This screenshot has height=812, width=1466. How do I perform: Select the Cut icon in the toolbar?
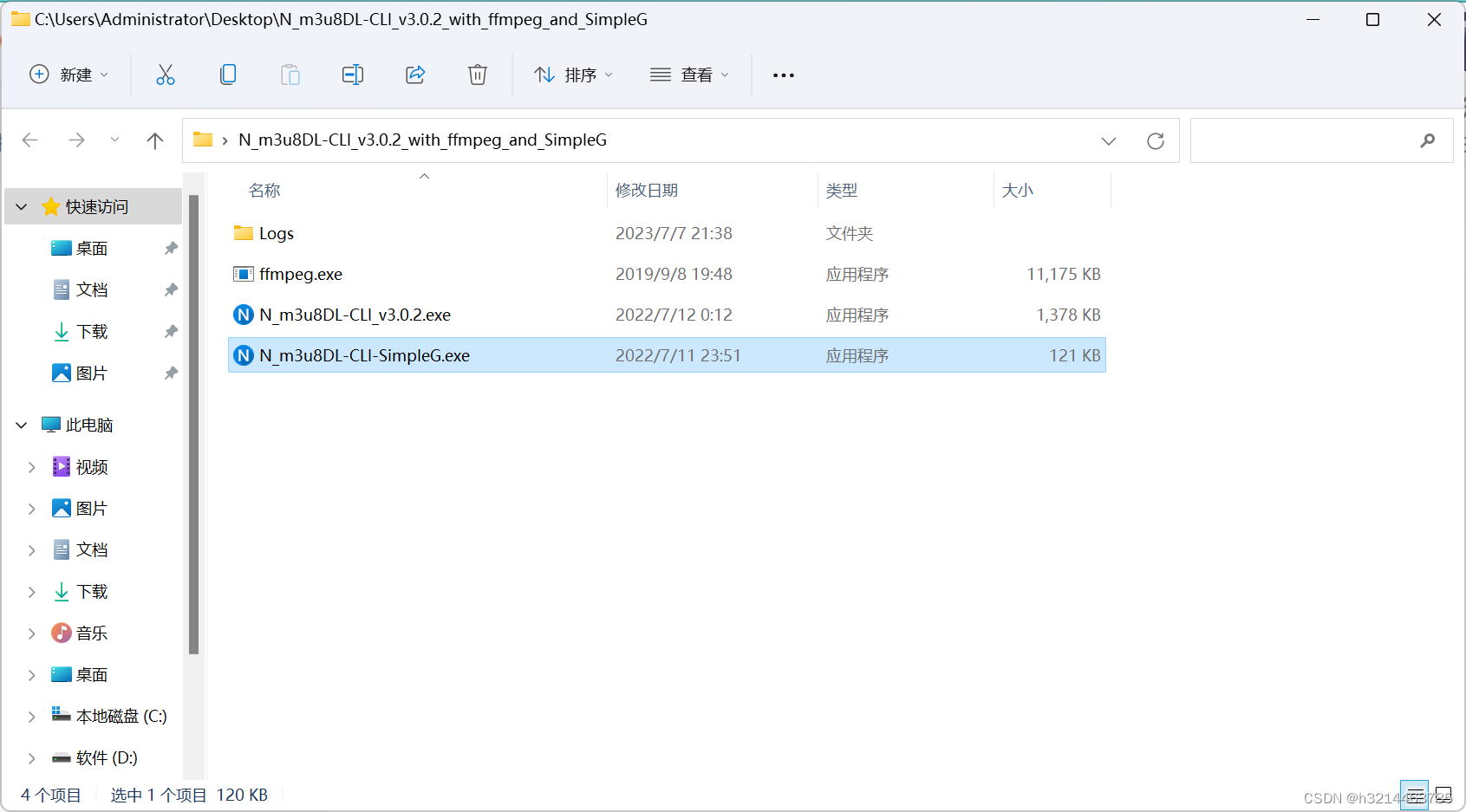(x=166, y=75)
